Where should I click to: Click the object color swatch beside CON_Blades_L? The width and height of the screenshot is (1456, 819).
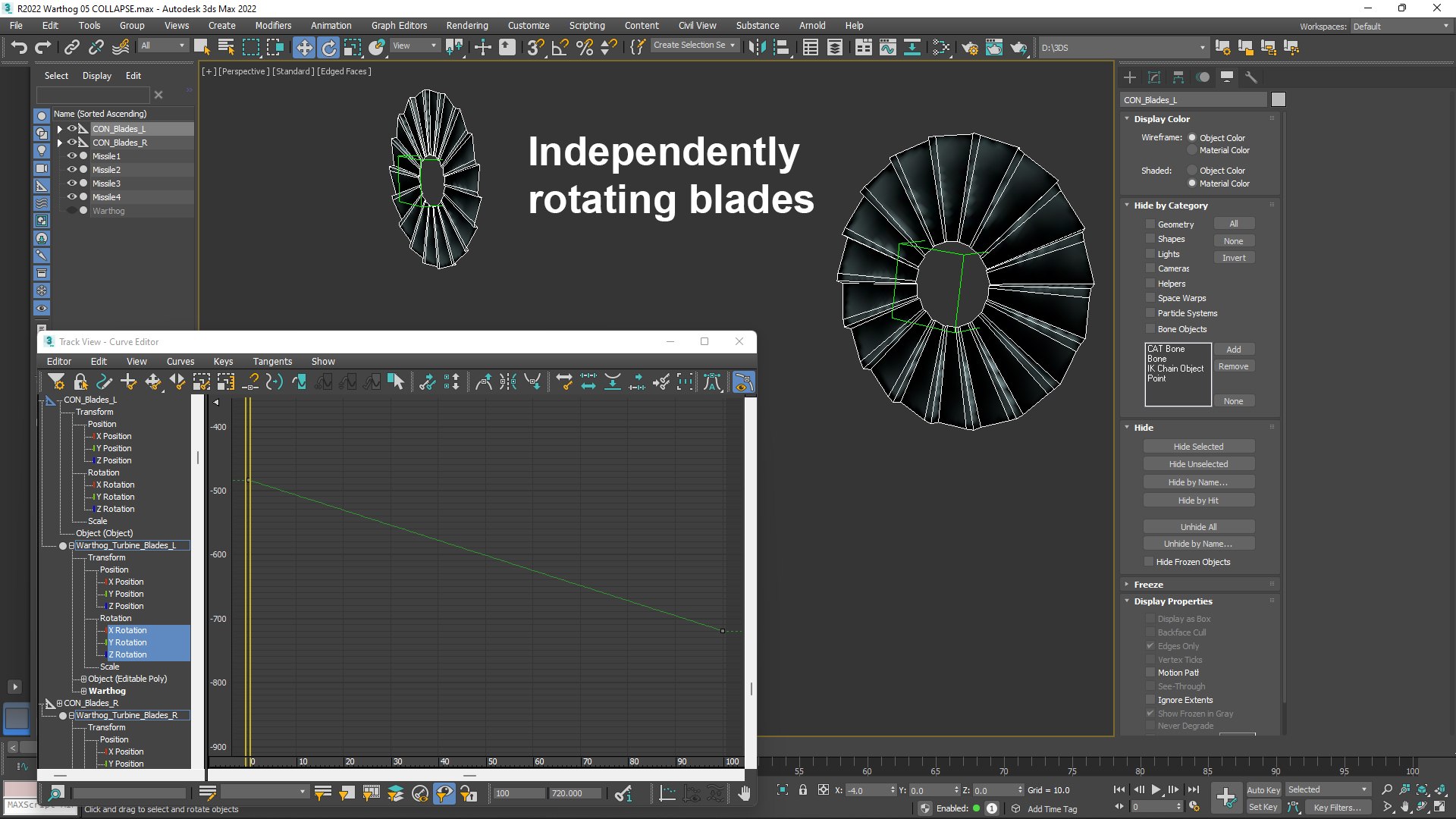(x=1279, y=100)
